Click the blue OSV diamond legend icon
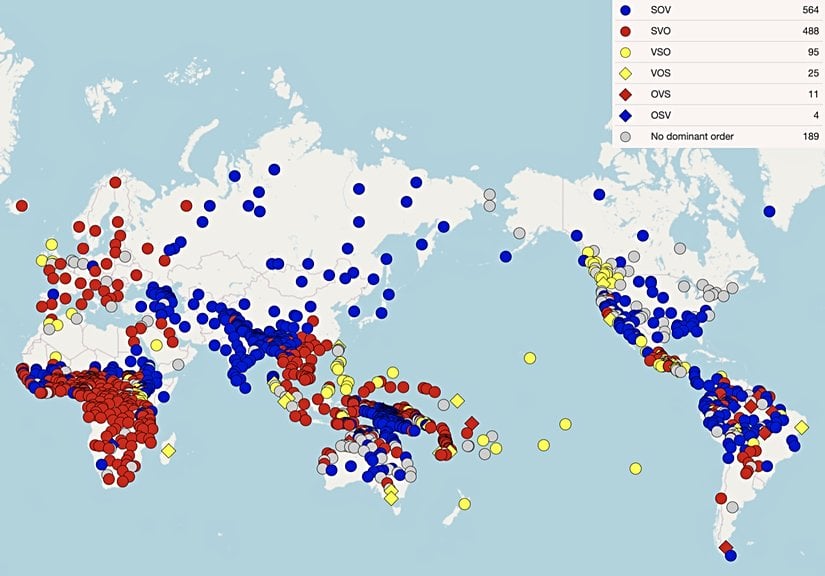825x576 pixels. click(626, 115)
